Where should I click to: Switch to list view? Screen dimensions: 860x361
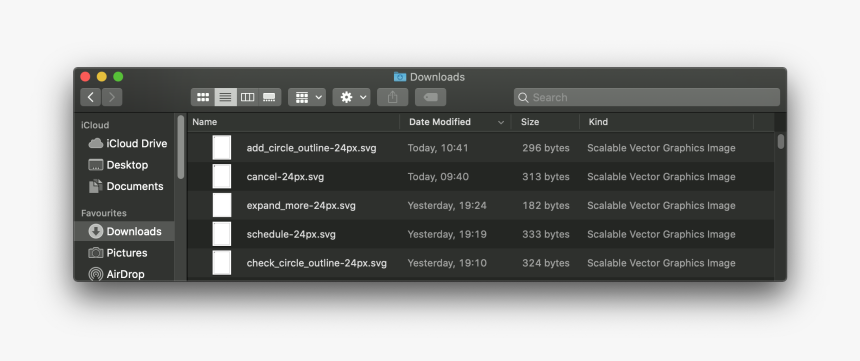click(x=225, y=97)
